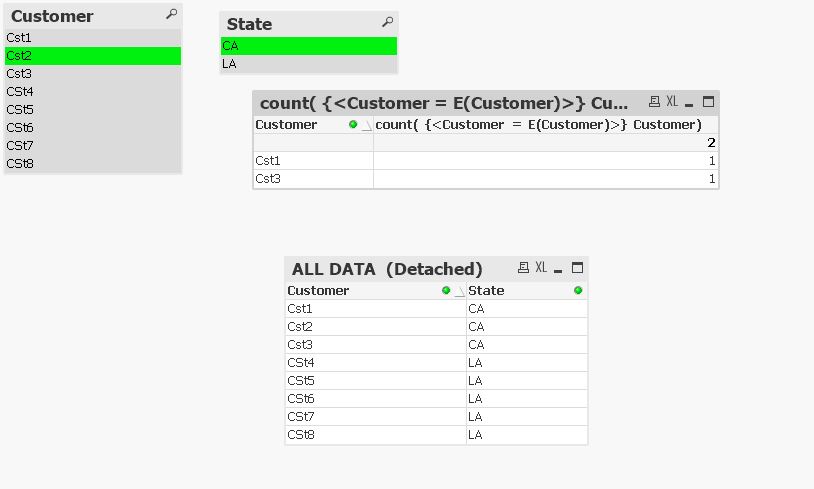Maximize the count expression chart object

click(x=708, y=102)
